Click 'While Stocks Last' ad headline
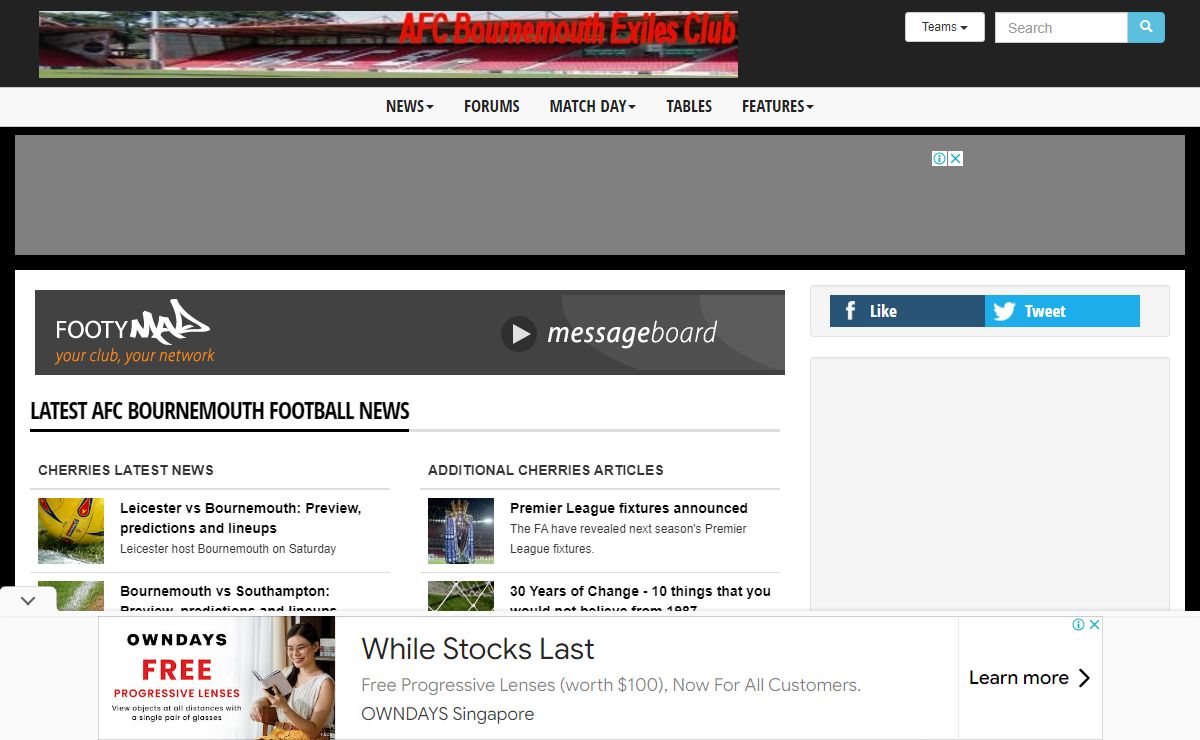The height and width of the screenshot is (740, 1200). pos(478,649)
